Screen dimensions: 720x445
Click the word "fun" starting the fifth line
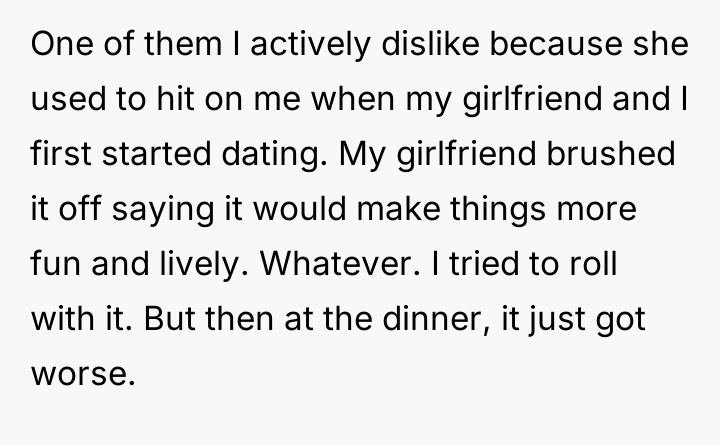[54, 268]
